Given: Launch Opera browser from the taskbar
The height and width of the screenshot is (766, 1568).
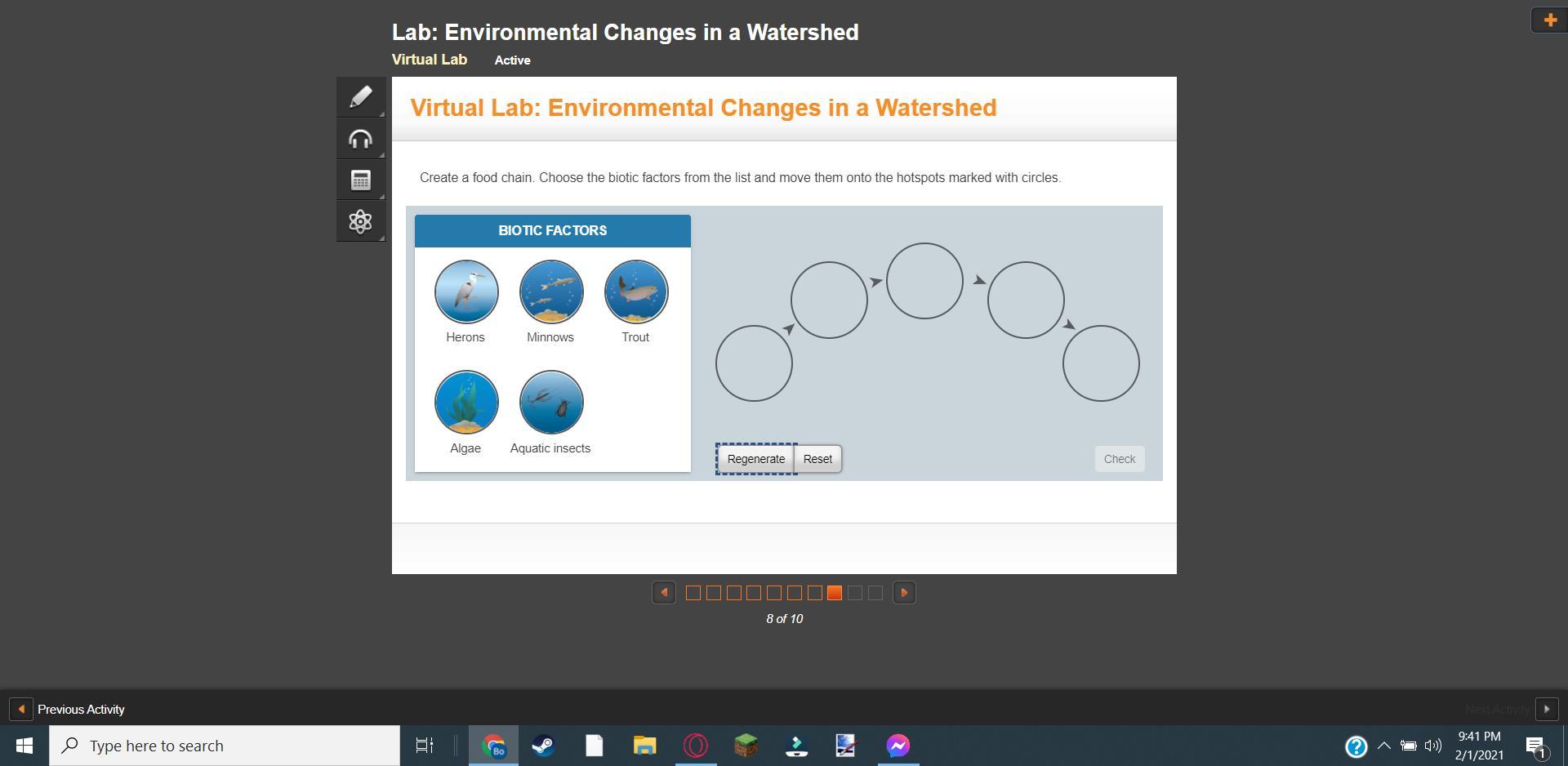Looking at the screenshot, I should (696, 746).
